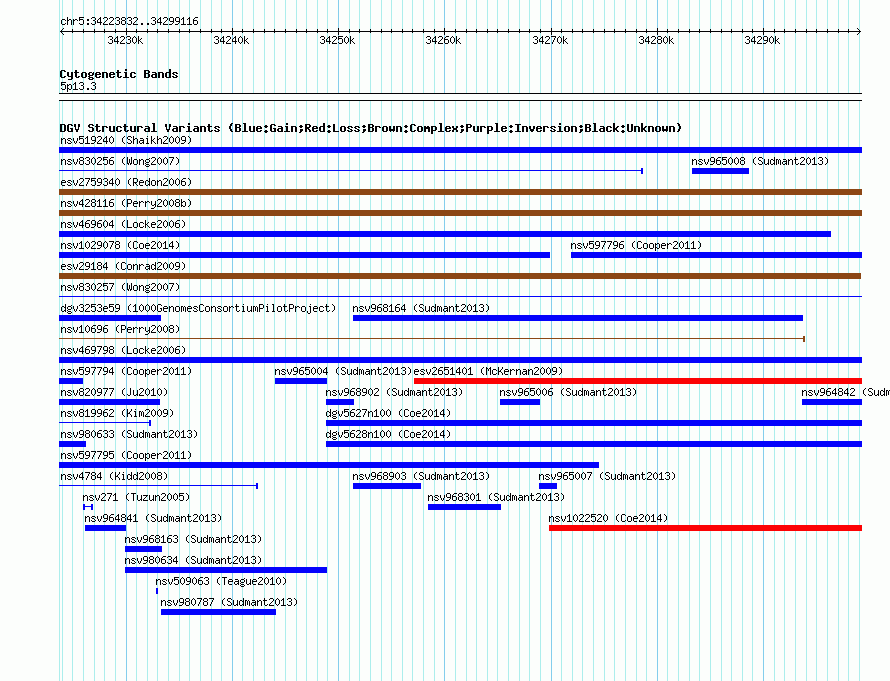This screenshot has height=681, width=890.
Task: Click the esv2759340 (Redon2006) label
Action: tap(126, 182)
